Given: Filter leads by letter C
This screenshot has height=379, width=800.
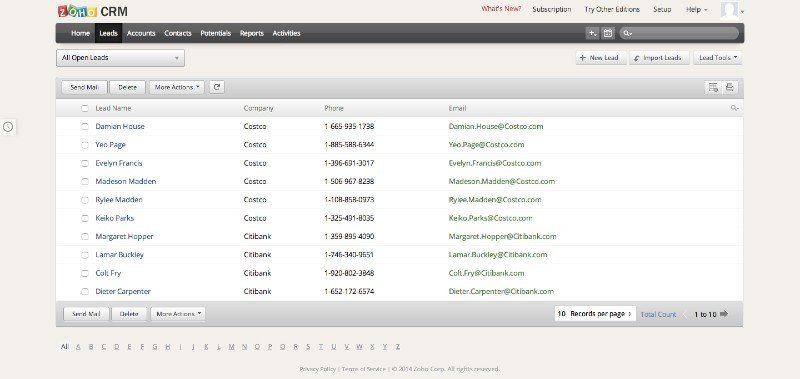Looking at the screenshot, I should (104, 346).
